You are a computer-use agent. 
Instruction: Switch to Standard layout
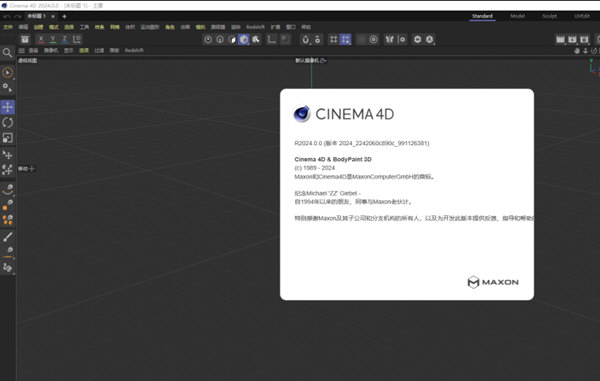482,16
